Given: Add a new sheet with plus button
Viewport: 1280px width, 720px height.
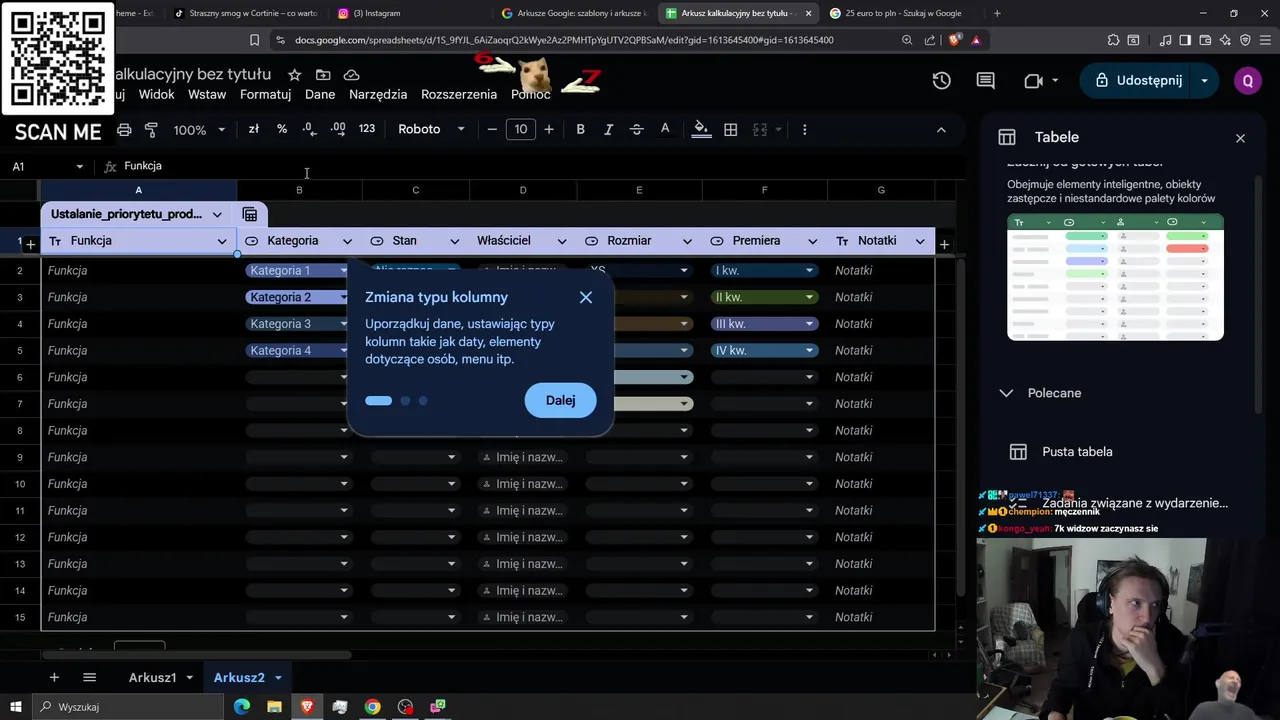Looking at the screenshot, I should tap(54, 678).
